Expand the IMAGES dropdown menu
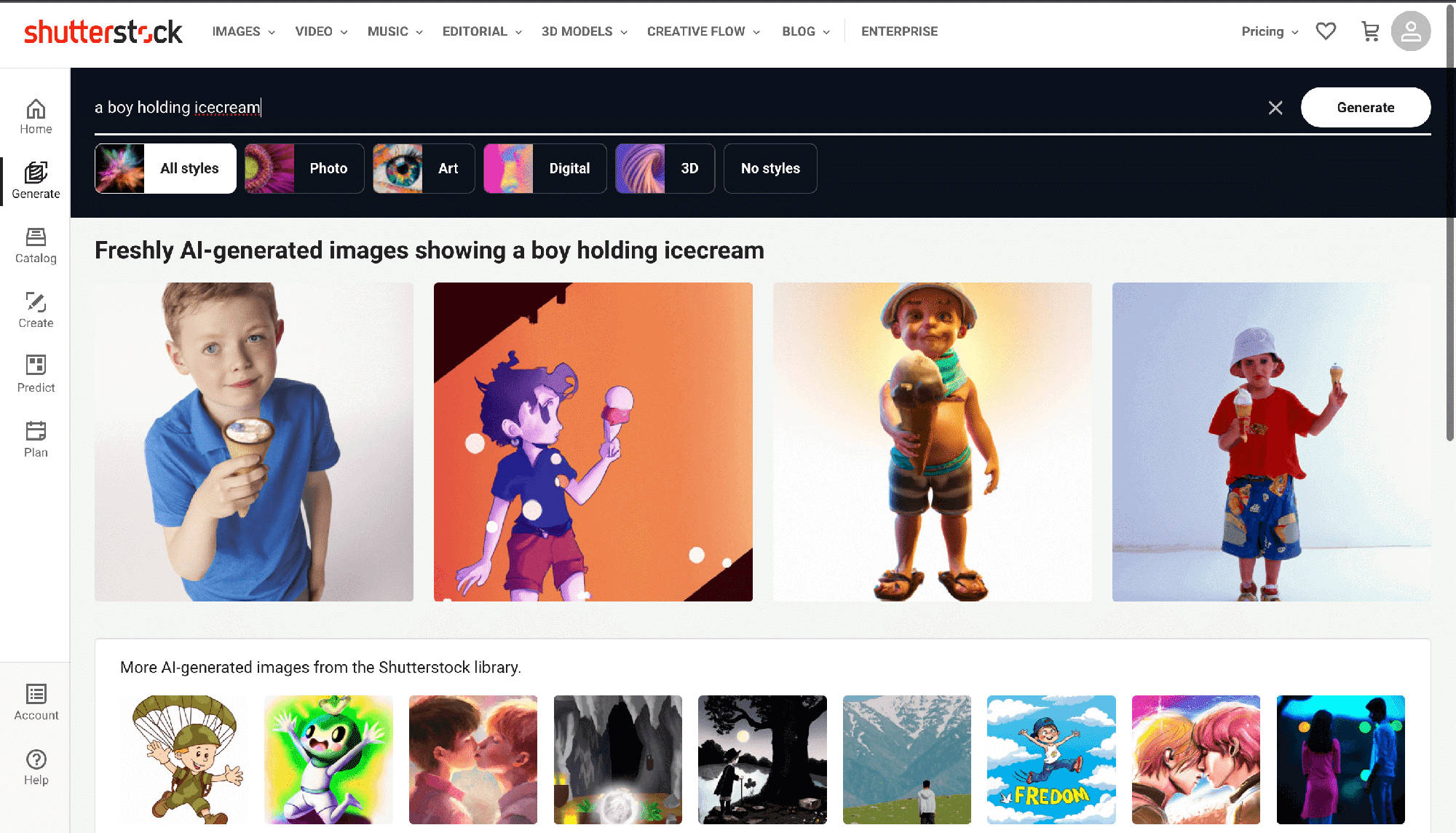The image size is (1456, 833). (x=242, y=31)
